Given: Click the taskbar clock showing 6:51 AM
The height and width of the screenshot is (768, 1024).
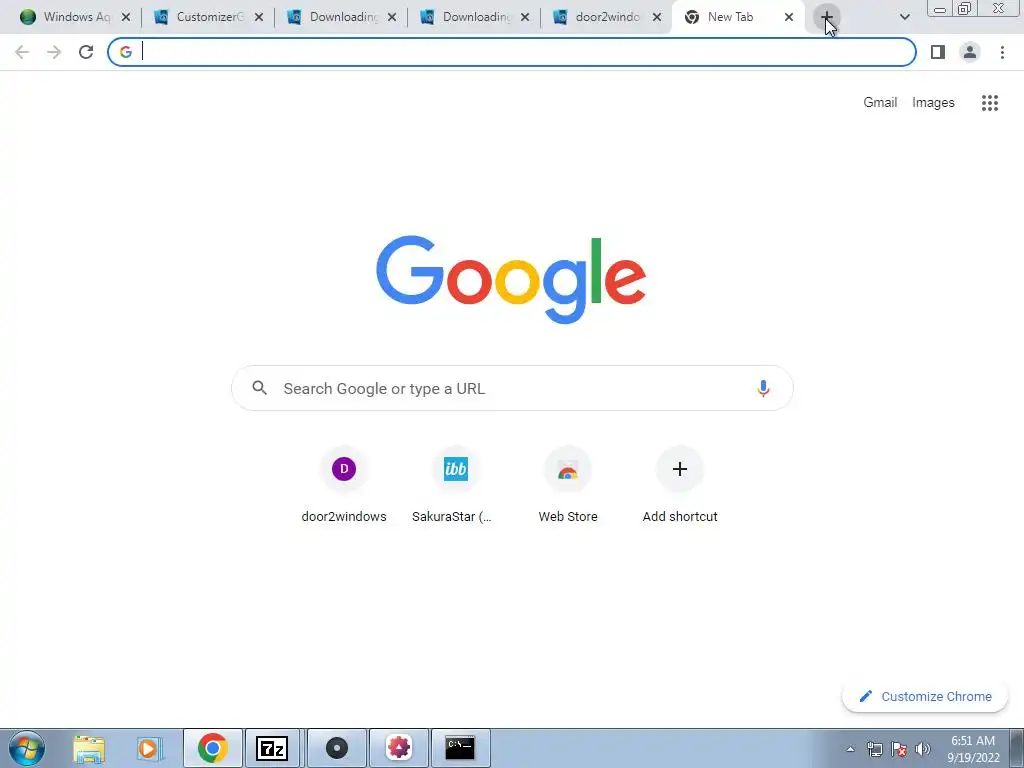Looking at the screenshot, I should coord(973,749).
